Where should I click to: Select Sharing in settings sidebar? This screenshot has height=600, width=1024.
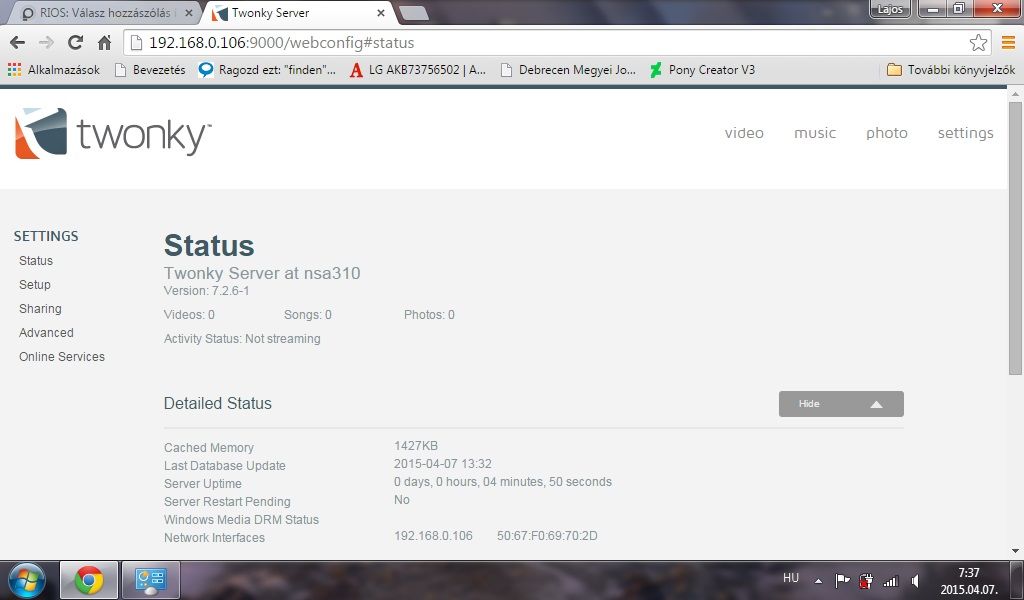pyautogui.click(x=40, y=309)
